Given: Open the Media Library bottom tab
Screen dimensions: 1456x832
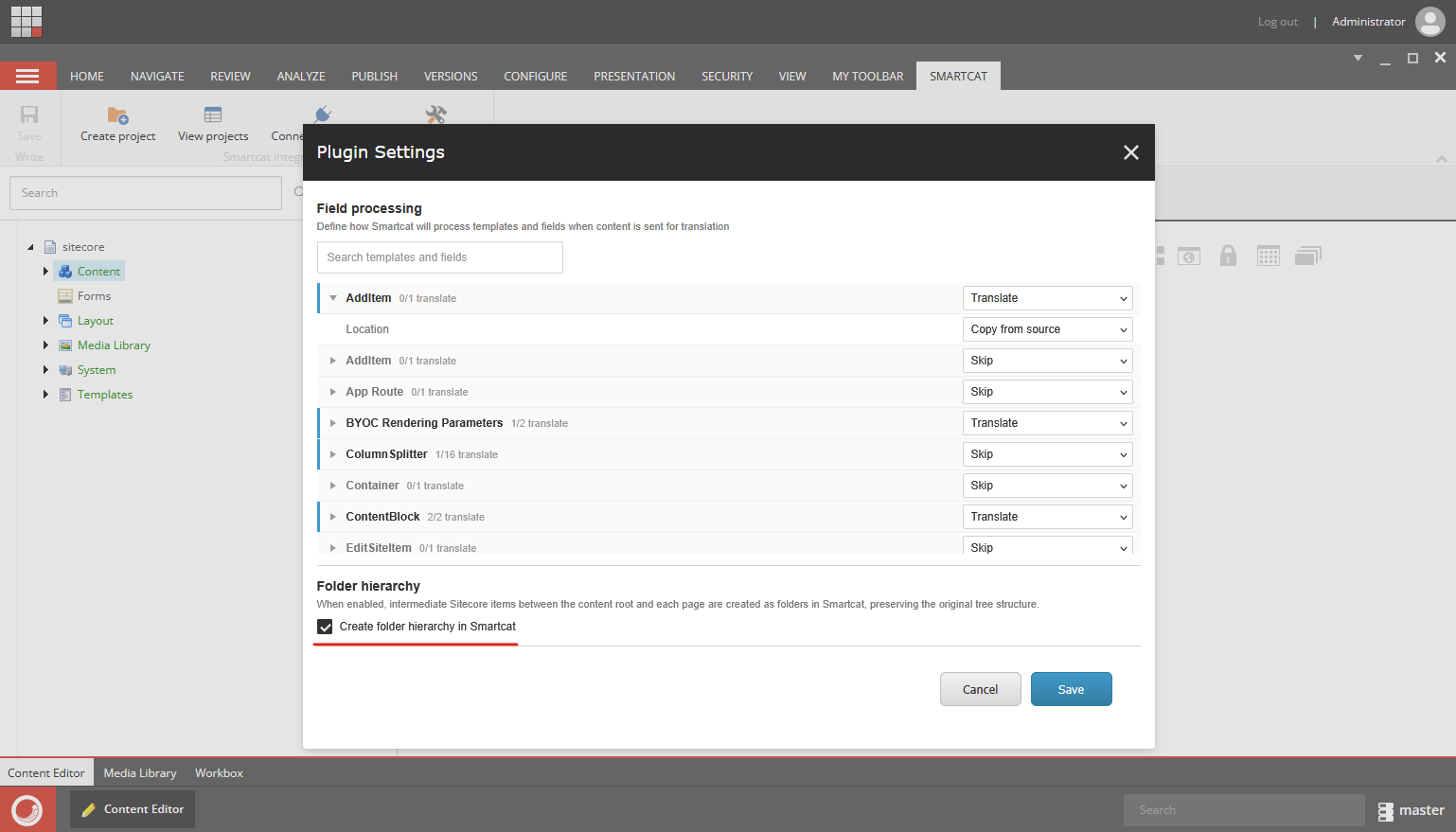Looking at the screenshot, I should tap(140, 773).
